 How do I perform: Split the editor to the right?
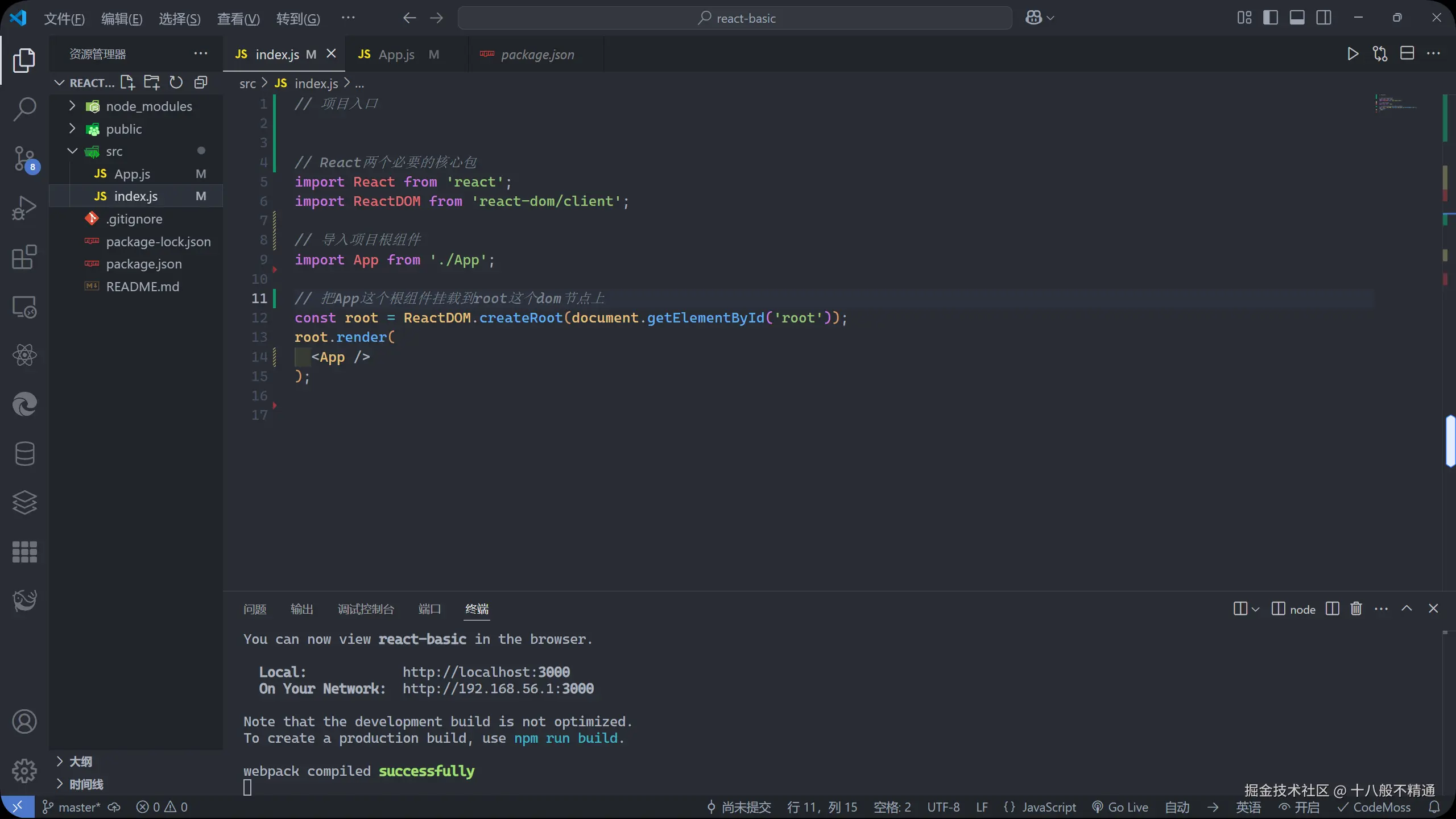click(x=1407, y=54)
